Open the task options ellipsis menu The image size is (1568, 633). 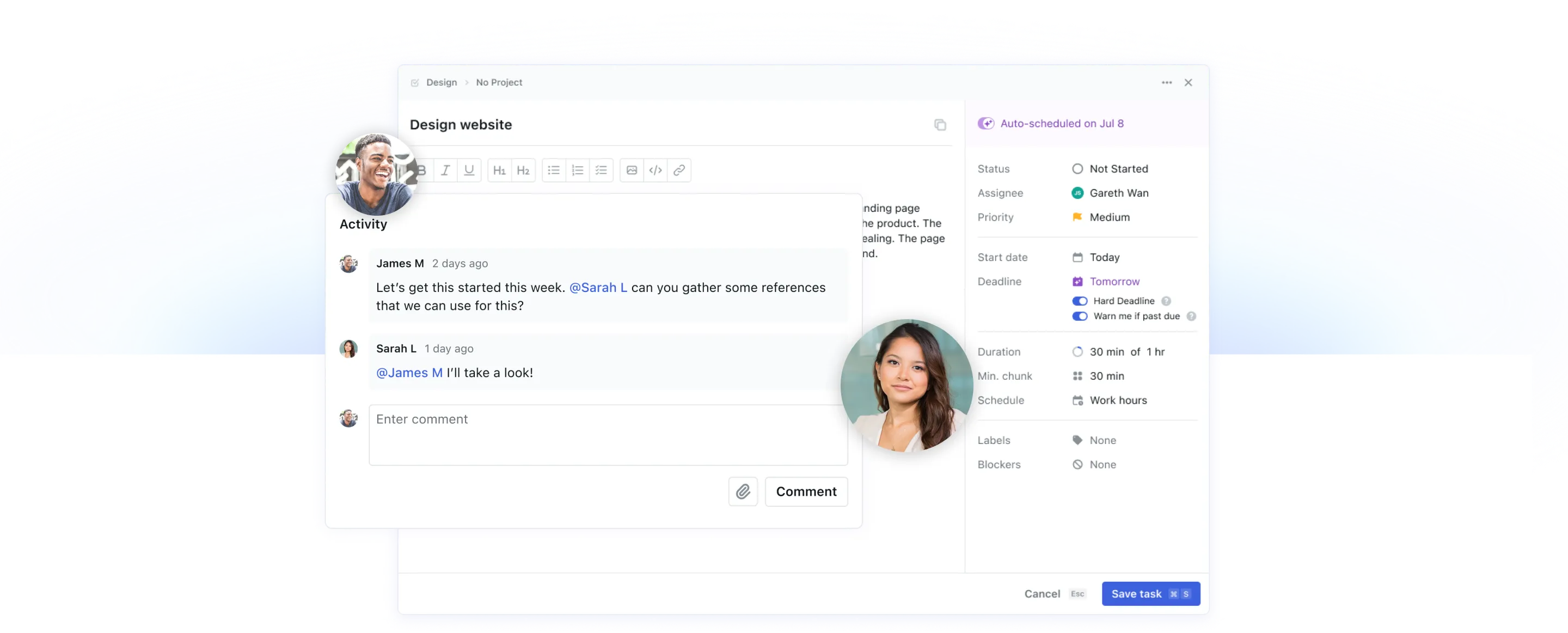pos(1166,82)
